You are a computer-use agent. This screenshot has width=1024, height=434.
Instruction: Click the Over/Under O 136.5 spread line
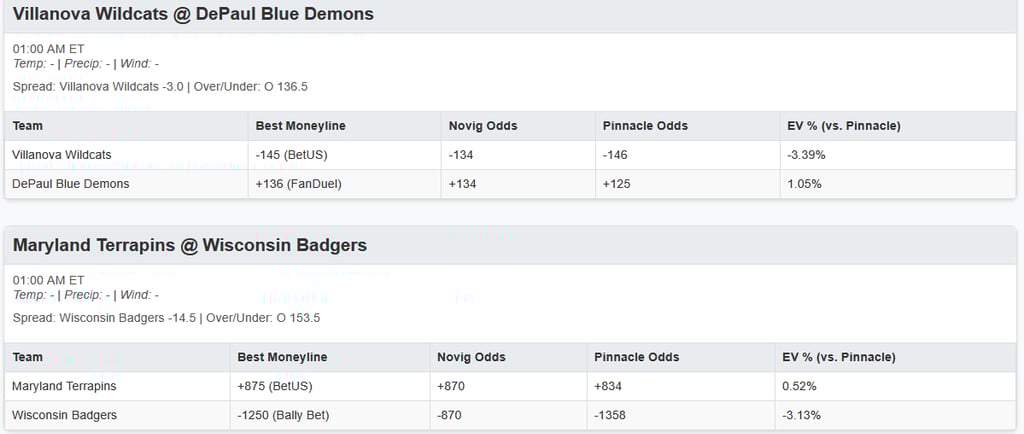click(253, 87)
